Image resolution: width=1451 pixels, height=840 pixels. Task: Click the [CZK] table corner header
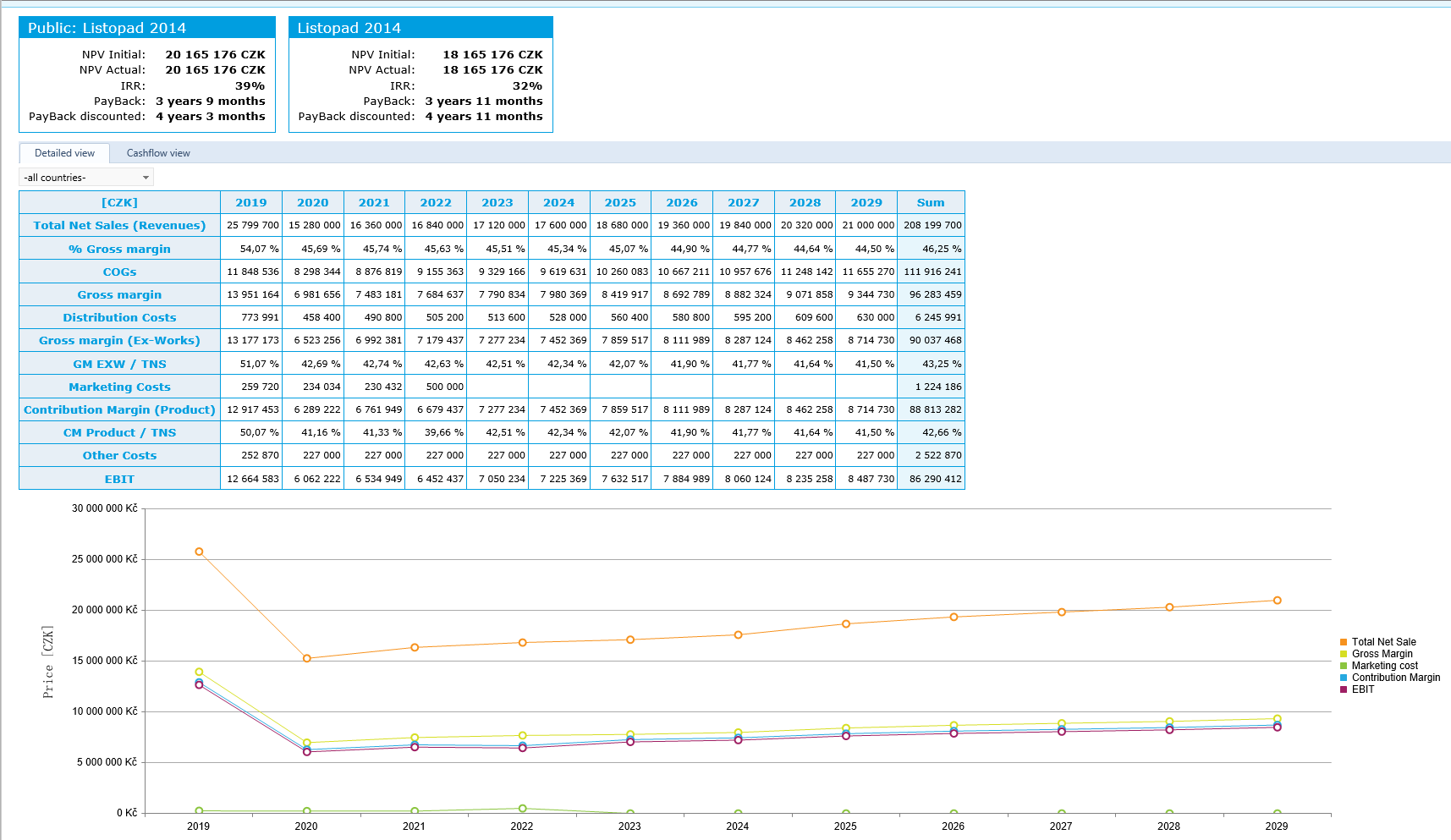(x=119, y=202)
